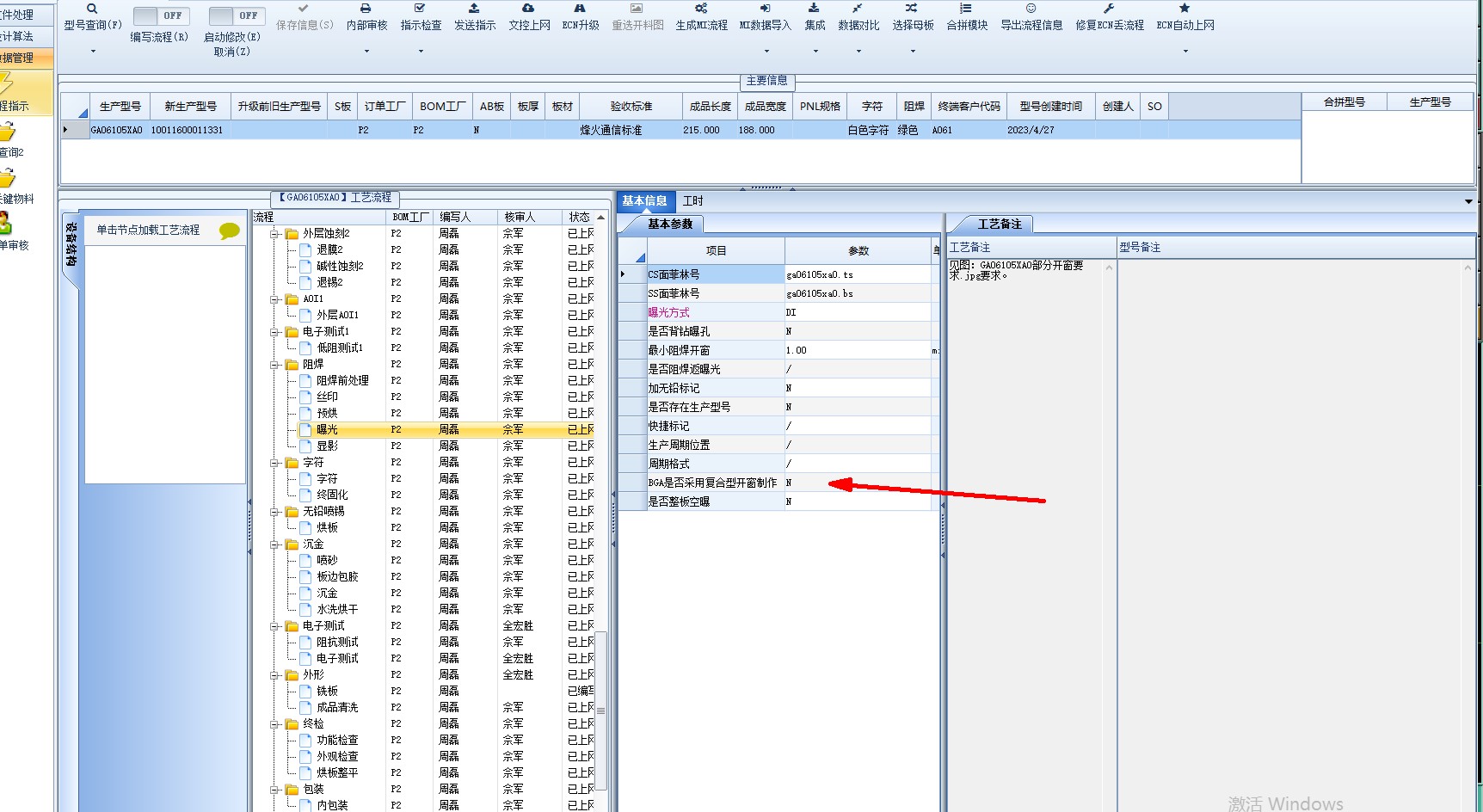Image resolution: width=1483 pixels, height=812 pixels.
Task: Select the 显影 tree row
Action: [446, 446]
